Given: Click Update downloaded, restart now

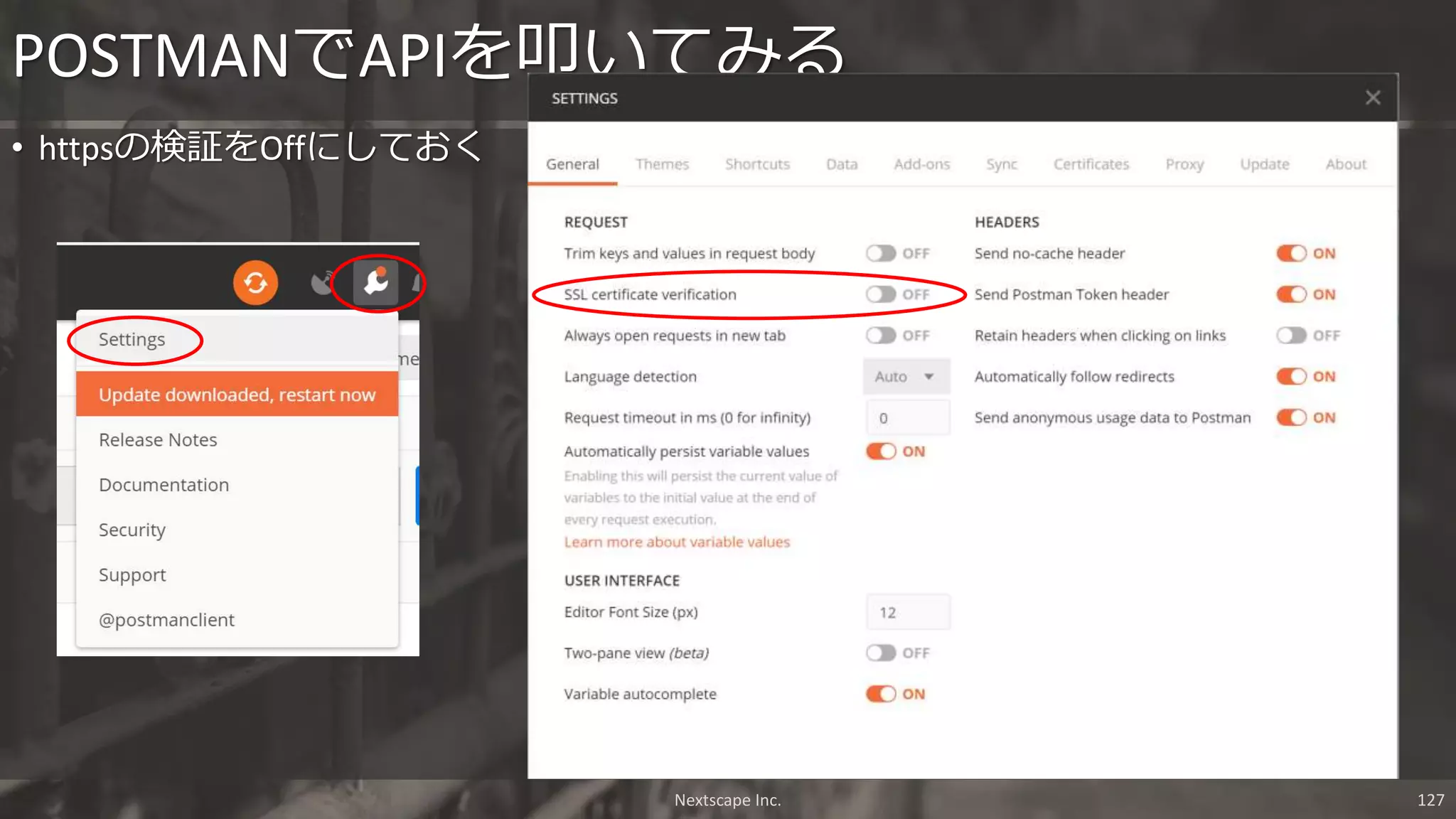Looking at the screenshot, I should click(237, 394).
